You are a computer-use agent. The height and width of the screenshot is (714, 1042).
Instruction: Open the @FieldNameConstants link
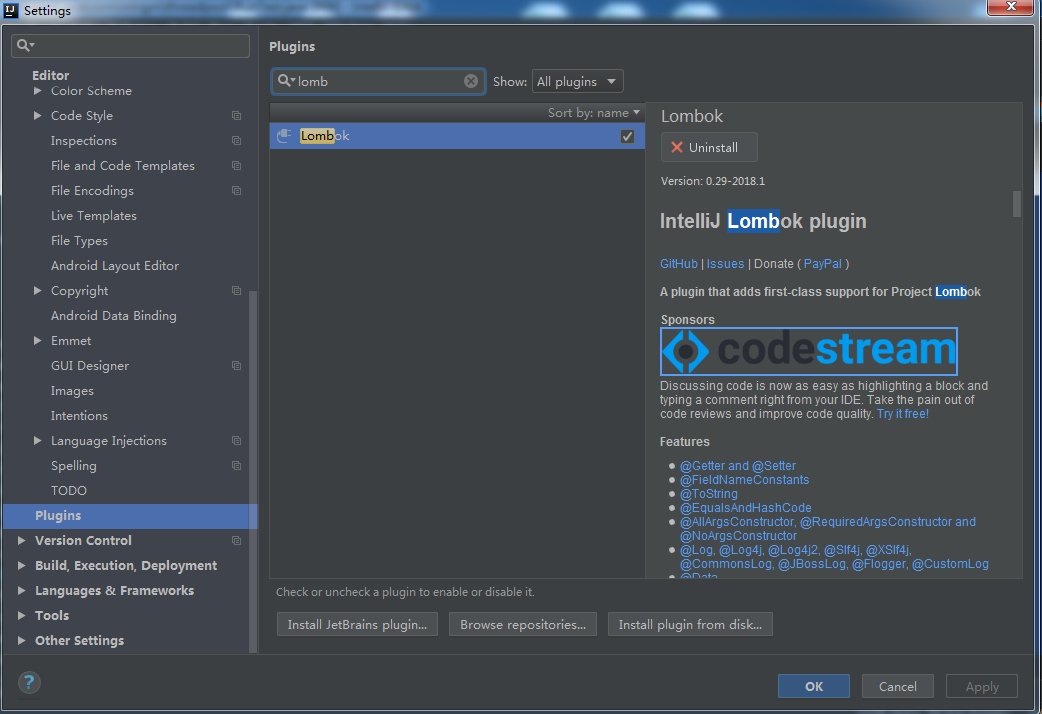(744, 480)
